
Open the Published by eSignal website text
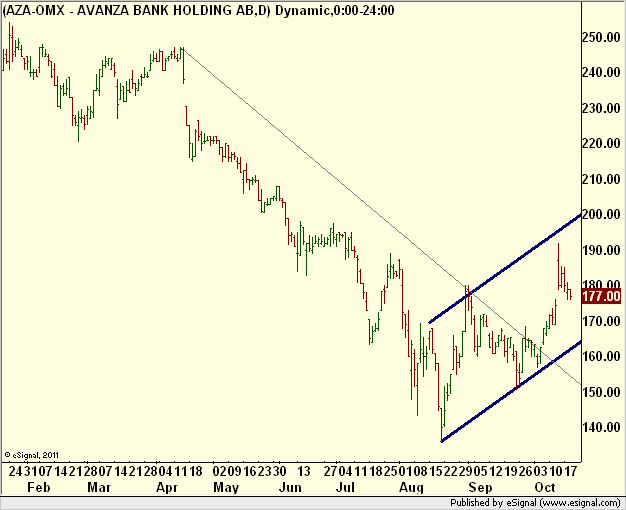click(535, 503)
